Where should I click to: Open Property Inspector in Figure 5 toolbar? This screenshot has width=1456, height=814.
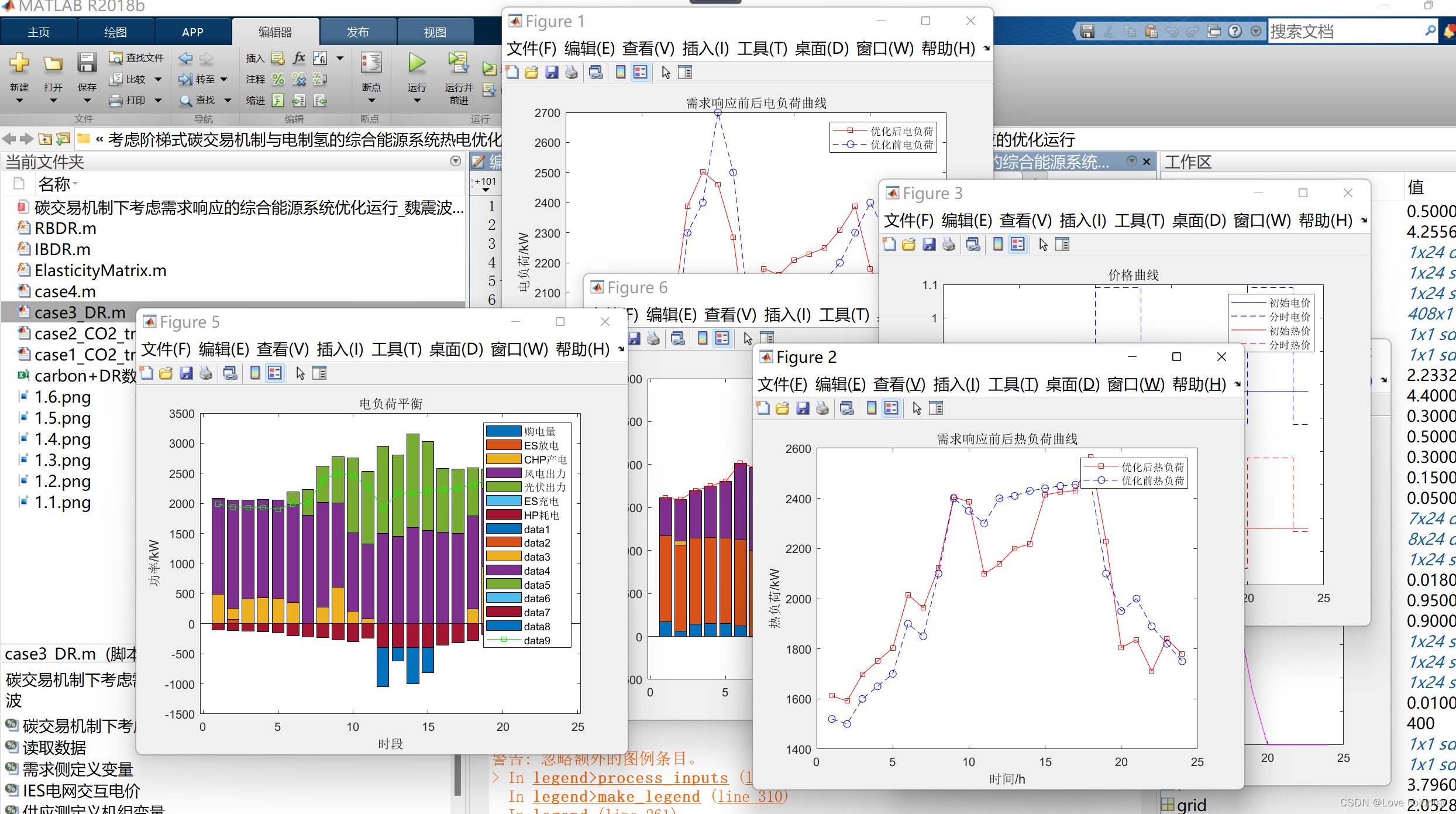pyautogui.click(x=319, y=373)
